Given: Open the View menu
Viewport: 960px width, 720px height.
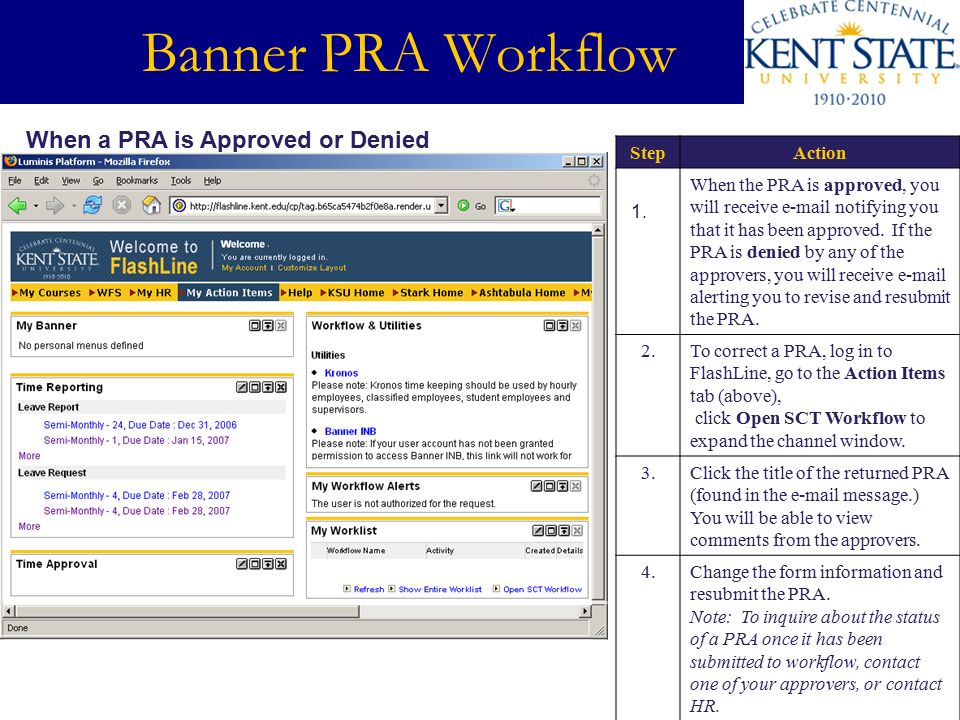Looking at the screenshot, I should 70,181.
